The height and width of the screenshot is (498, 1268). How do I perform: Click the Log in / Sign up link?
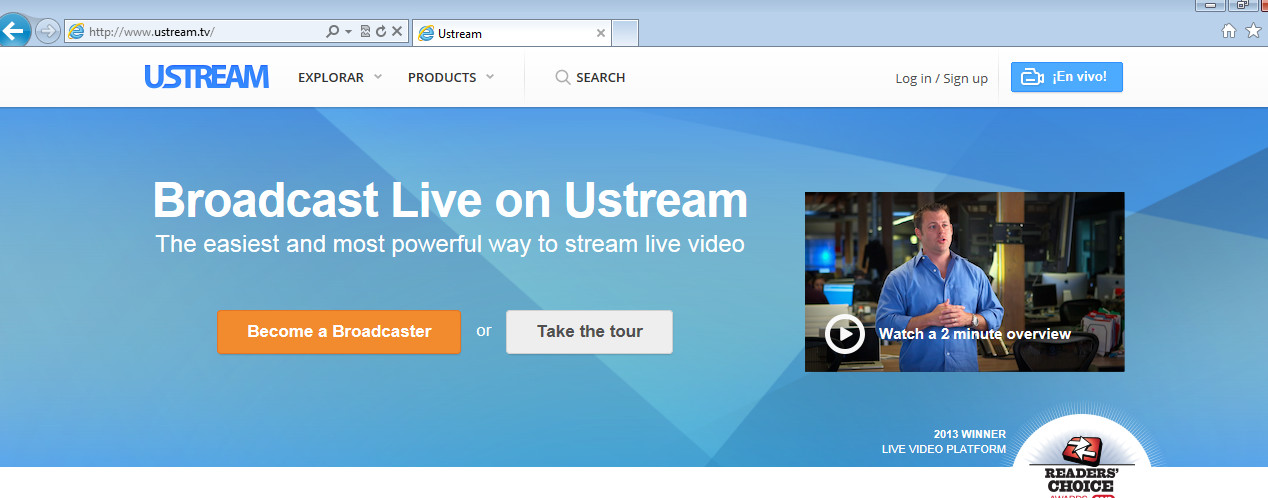pyautogui.click(x=941, y=78)
